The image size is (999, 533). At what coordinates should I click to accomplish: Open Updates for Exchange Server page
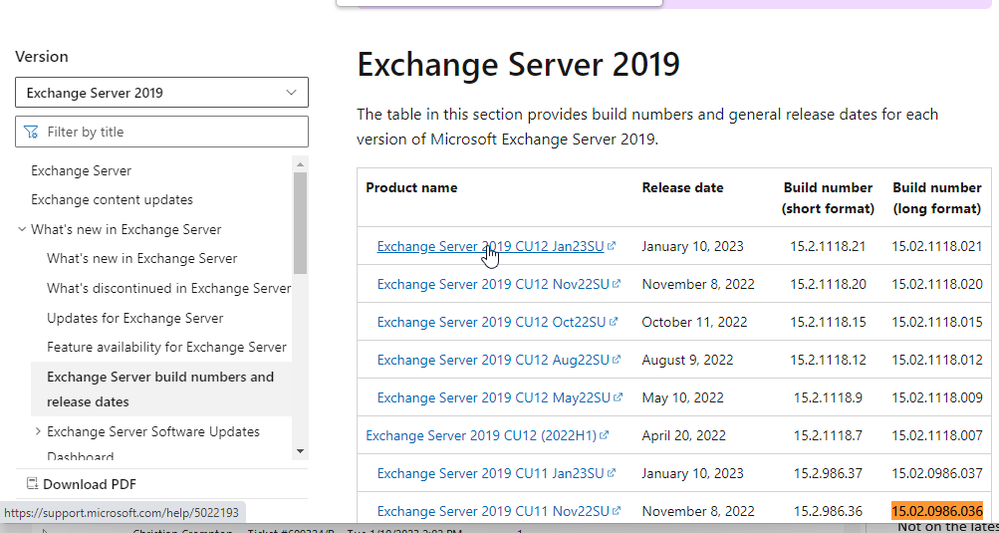tap(135, 318)
